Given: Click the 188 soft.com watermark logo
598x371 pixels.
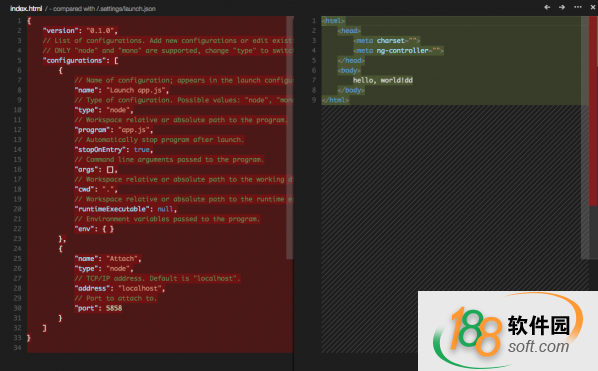Looking at the screenshot, I should point(508,331).
